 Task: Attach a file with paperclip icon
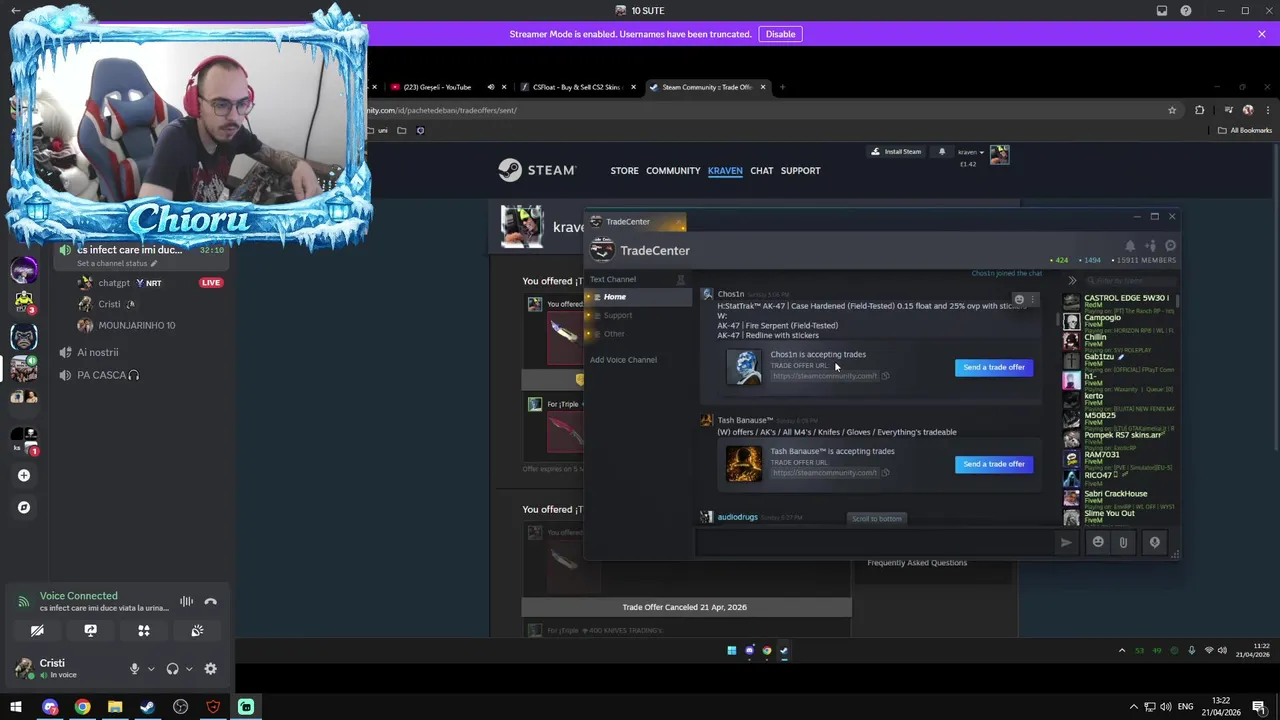1123,542
